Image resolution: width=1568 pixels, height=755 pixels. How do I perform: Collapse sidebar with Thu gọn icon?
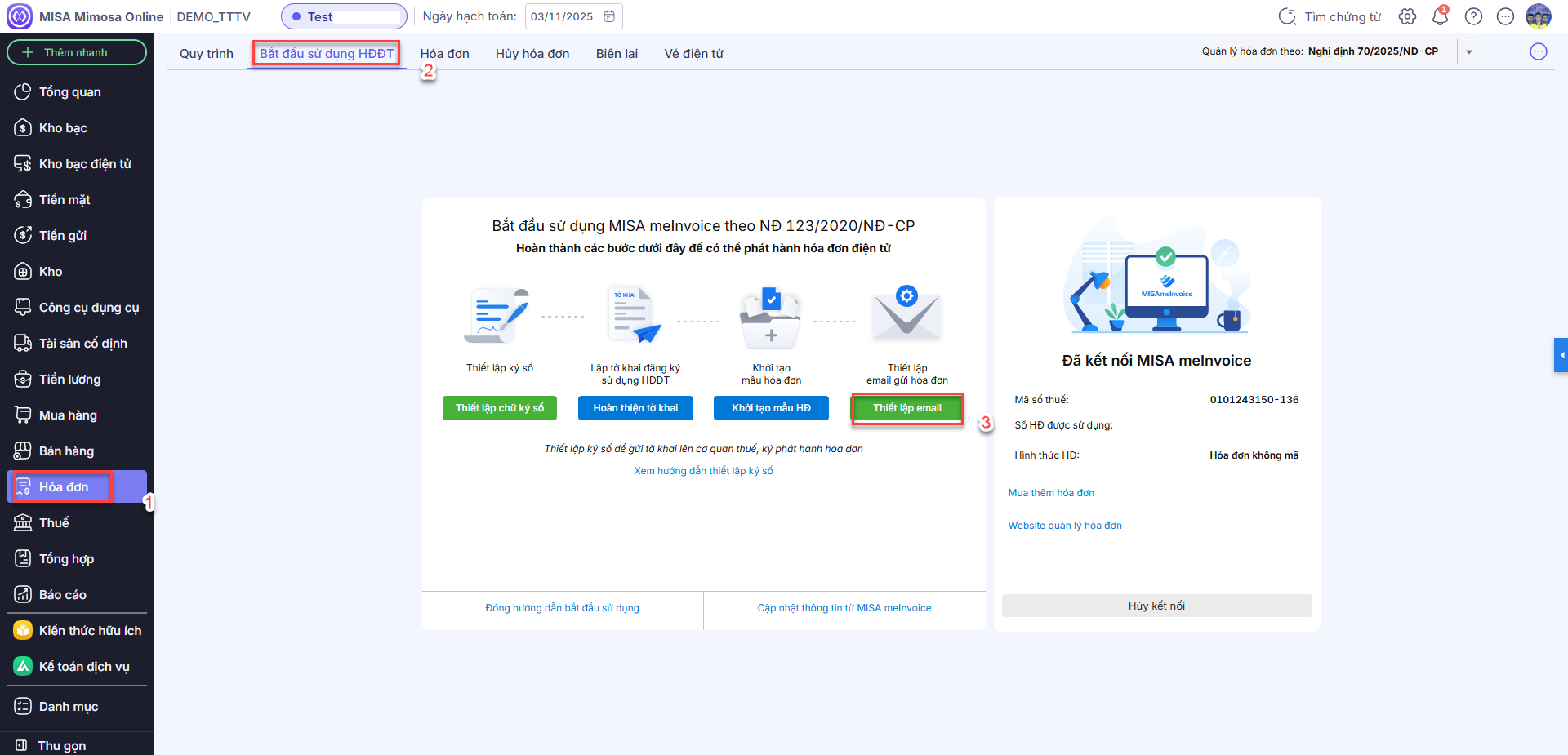click(x=22, y=745)
